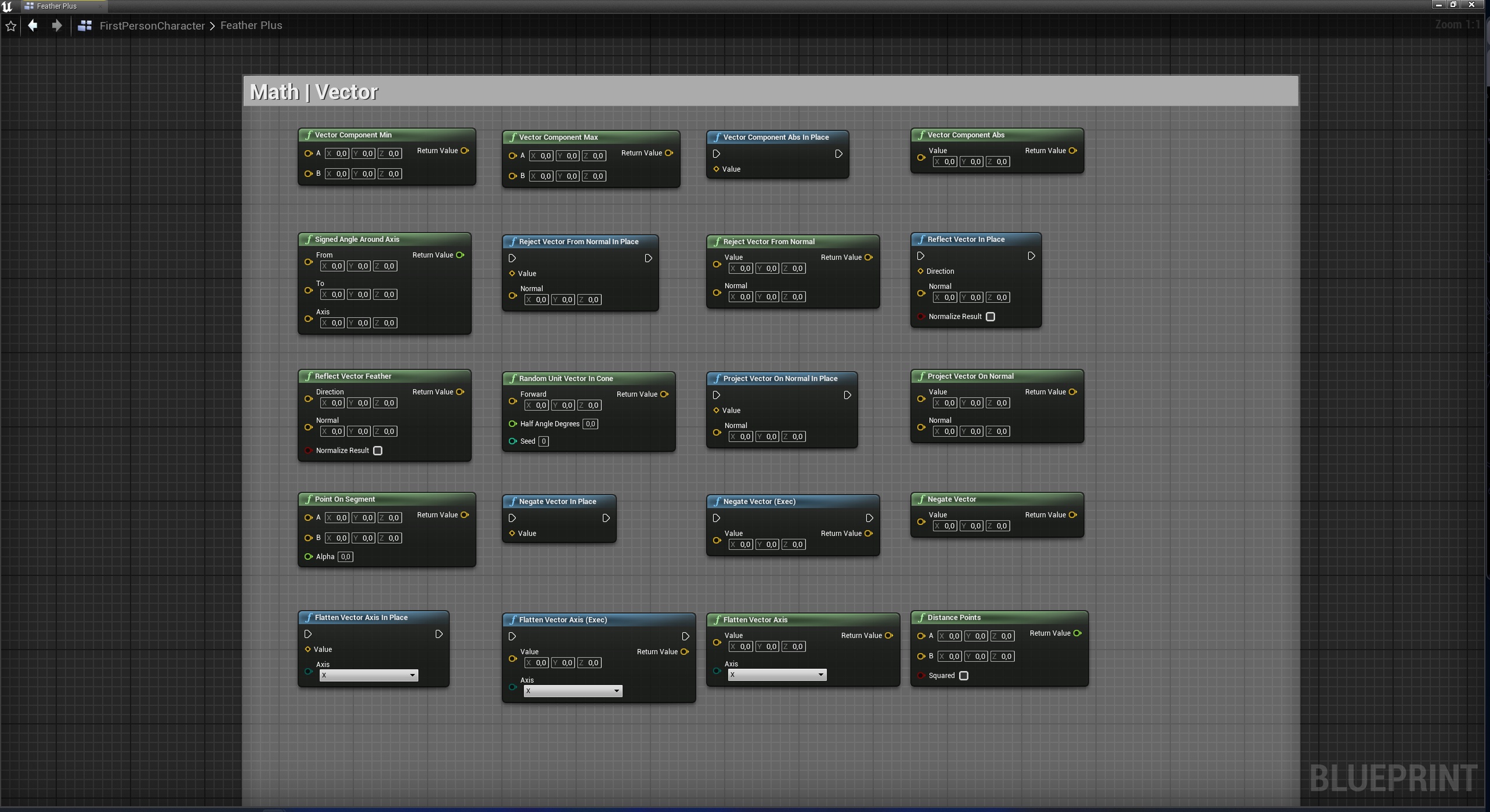Toggle Normalize Result on Reflect Vector Feather

tap(377, 451)
